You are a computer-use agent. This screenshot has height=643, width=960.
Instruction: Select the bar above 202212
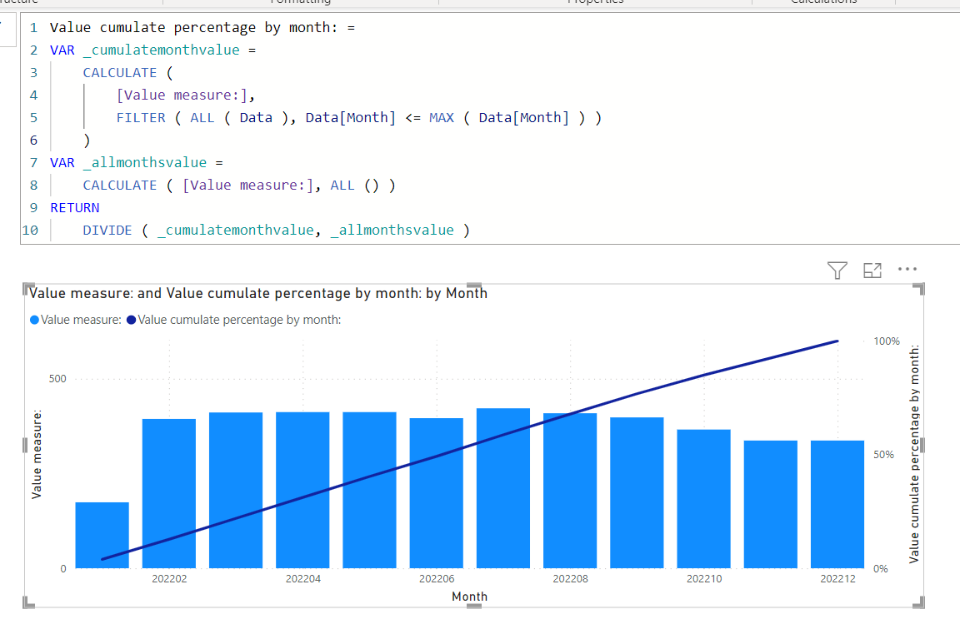click(838, 505)
